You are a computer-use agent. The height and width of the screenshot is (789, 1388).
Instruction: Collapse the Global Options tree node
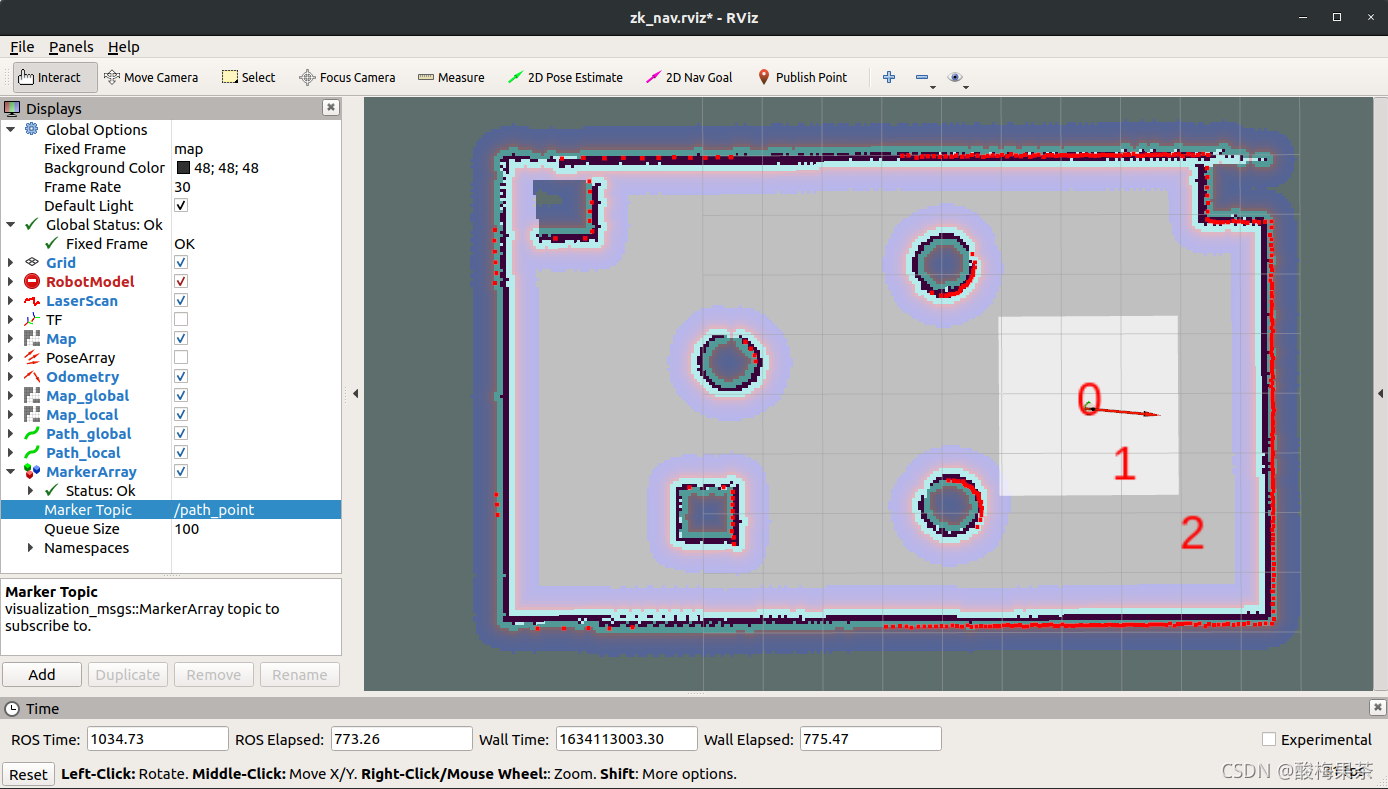[11, 129]
